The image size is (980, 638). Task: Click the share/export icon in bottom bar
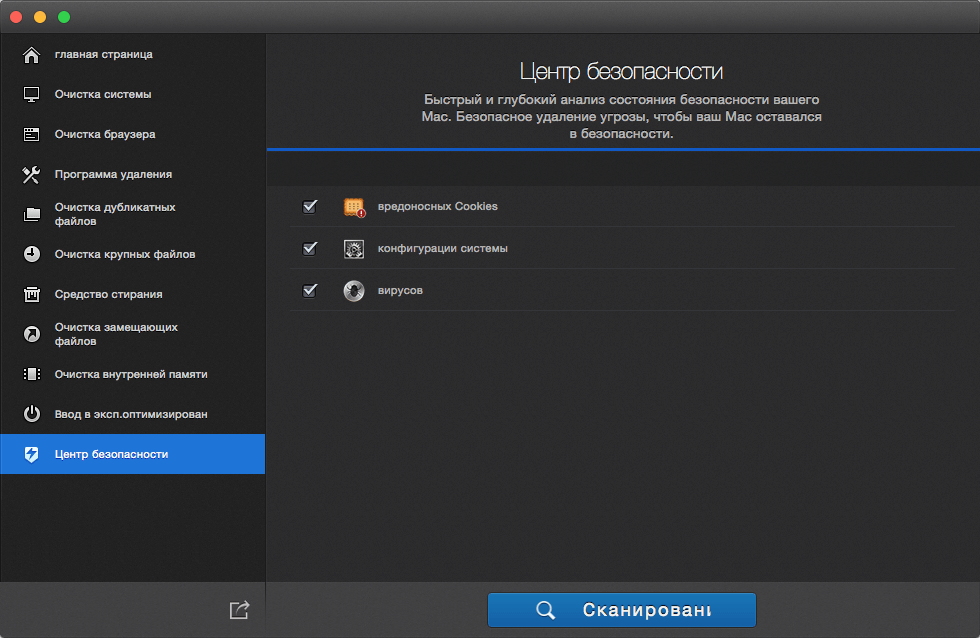pos(239,610)
